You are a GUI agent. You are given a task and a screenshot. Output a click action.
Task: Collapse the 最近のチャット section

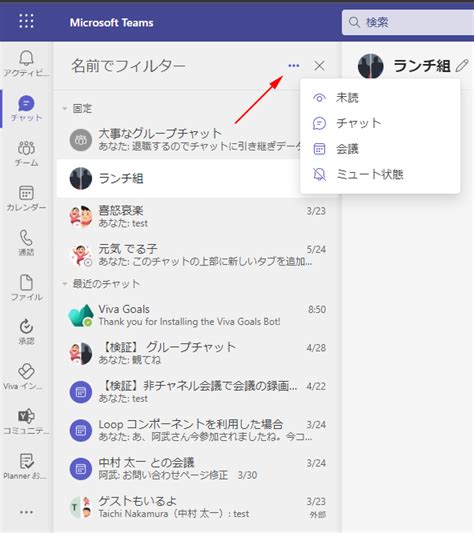65,283
